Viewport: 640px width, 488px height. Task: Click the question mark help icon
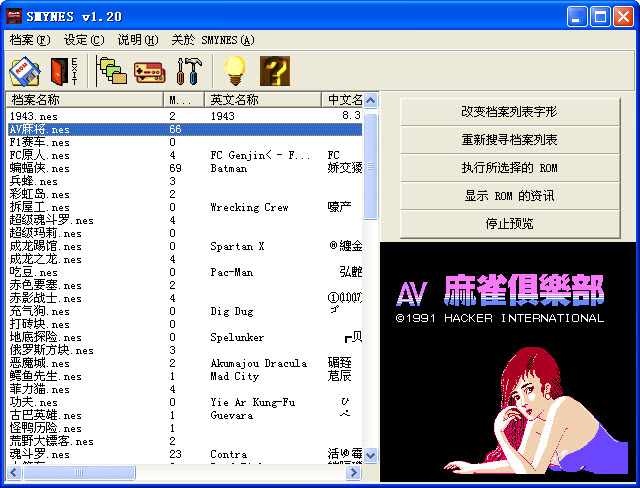pos(275,71)
